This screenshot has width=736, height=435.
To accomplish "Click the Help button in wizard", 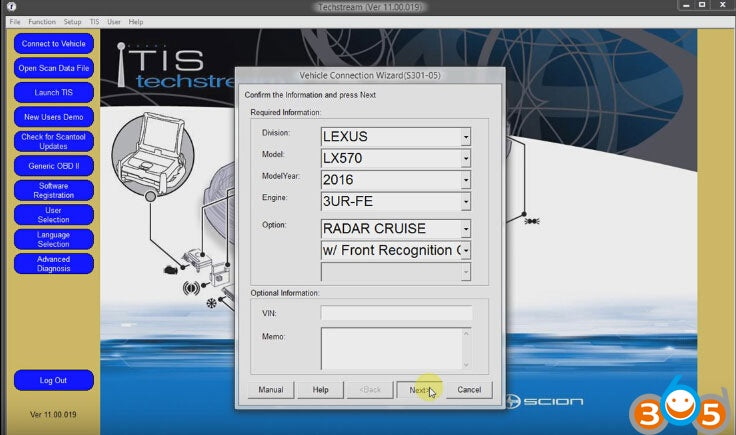I will pos(320,390).
